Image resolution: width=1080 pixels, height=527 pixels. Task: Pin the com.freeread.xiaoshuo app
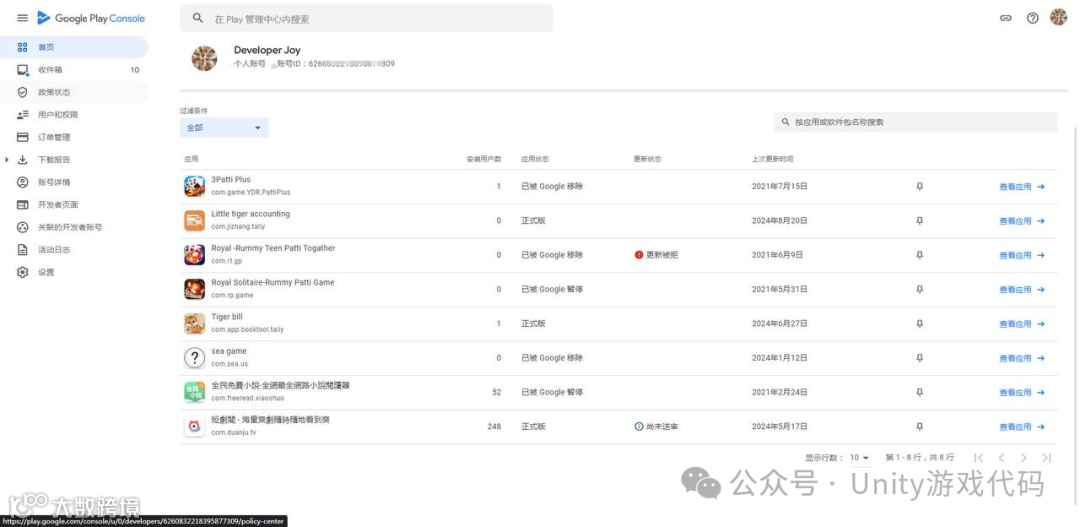click(920, 392)
